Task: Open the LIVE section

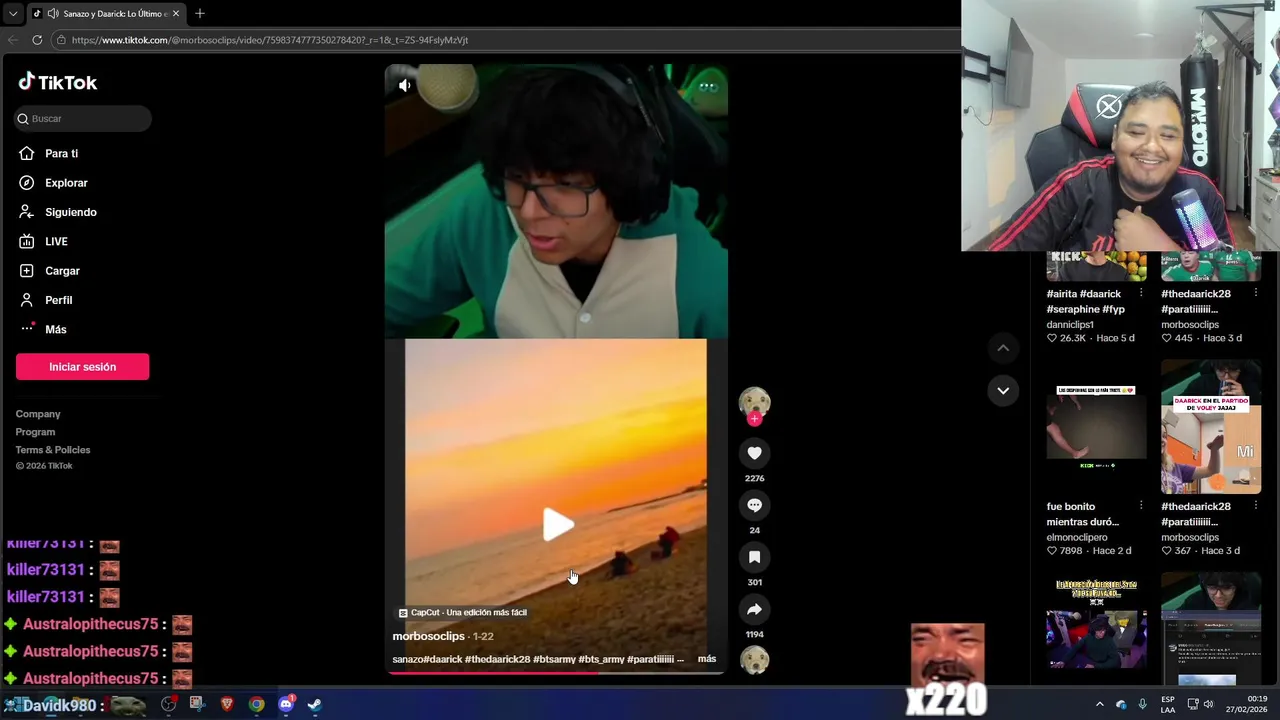Action: pyautogui.click(x=56, y=241)
